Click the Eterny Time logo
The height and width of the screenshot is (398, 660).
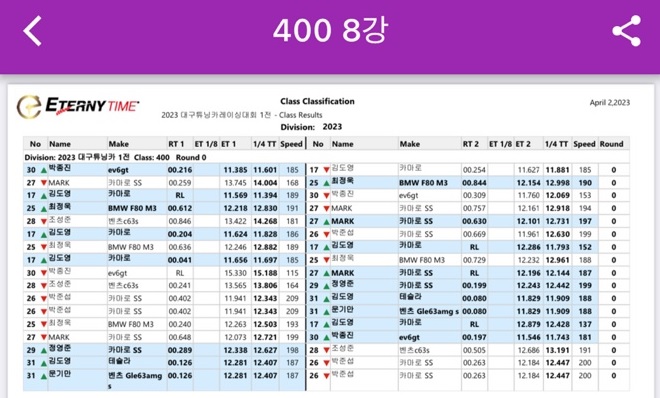coord(78,106)
